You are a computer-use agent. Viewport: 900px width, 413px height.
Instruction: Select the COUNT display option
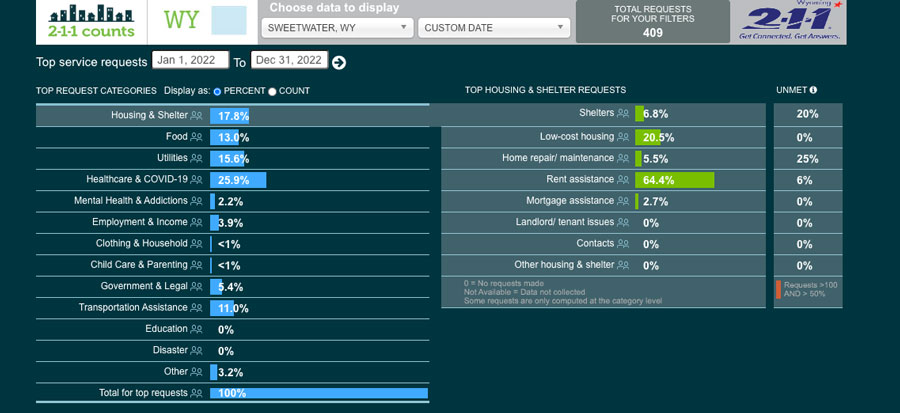272,91
